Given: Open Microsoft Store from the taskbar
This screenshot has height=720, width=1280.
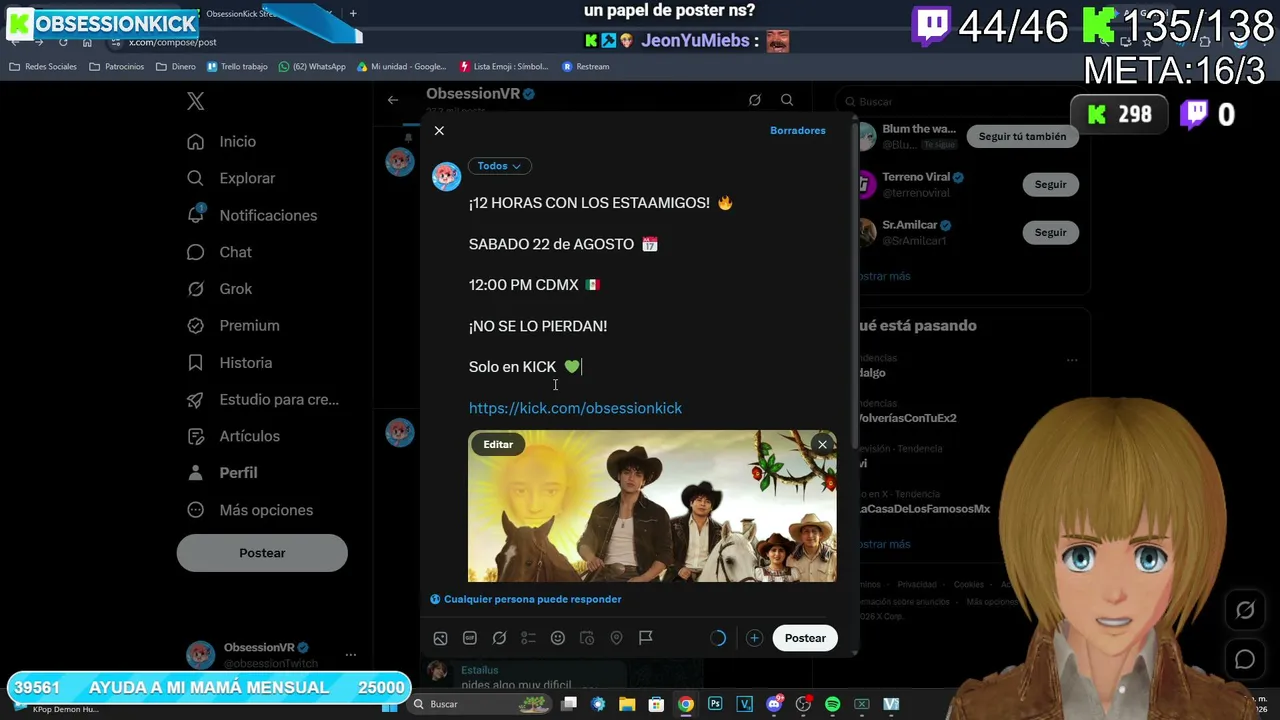Looking at the screenshot, I should pyautogui.click(x=656, y=704).
